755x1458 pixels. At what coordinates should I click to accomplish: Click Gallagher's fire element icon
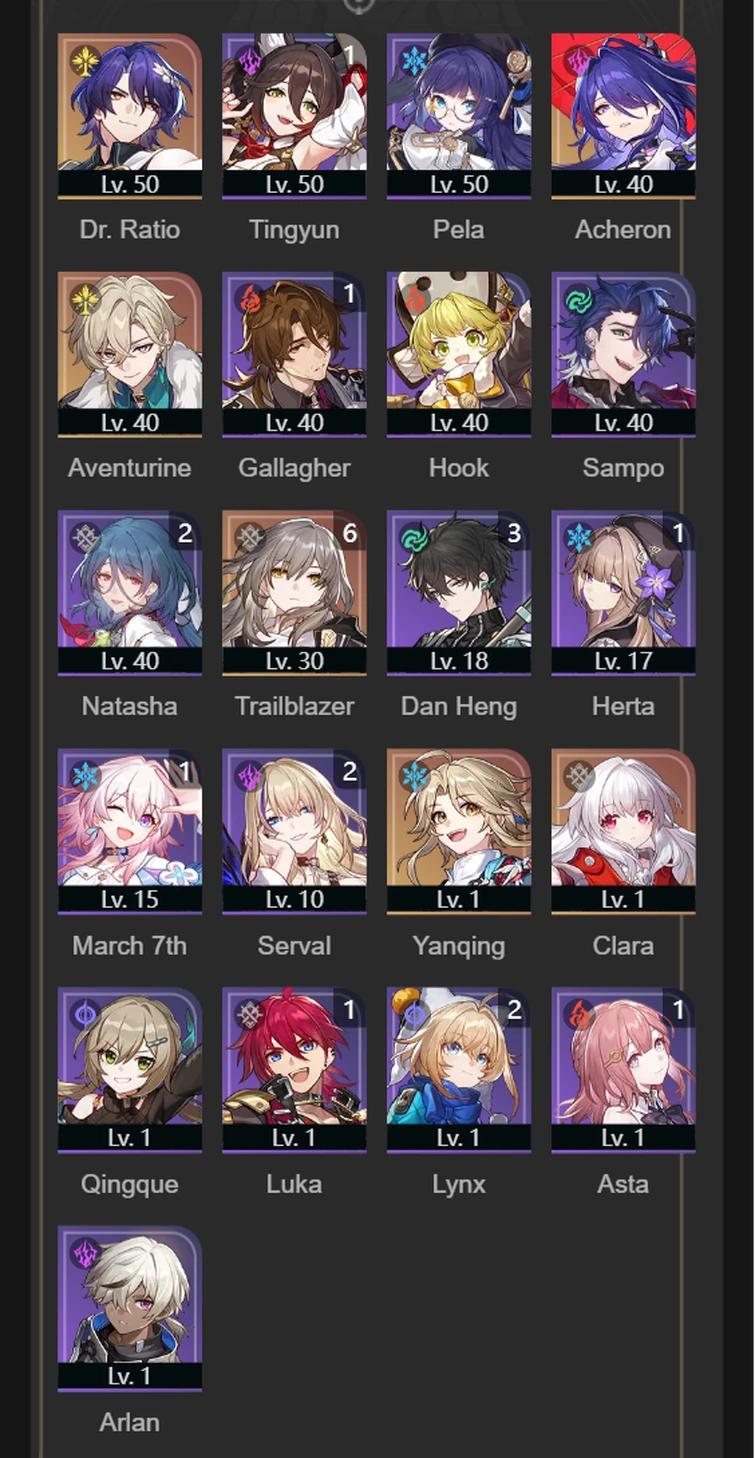248,299
